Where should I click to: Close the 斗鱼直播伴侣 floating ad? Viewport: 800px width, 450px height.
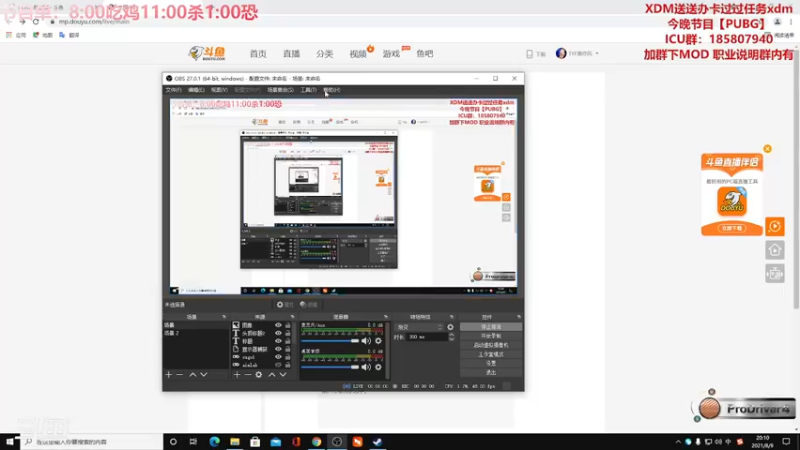(x=767, y=149)
